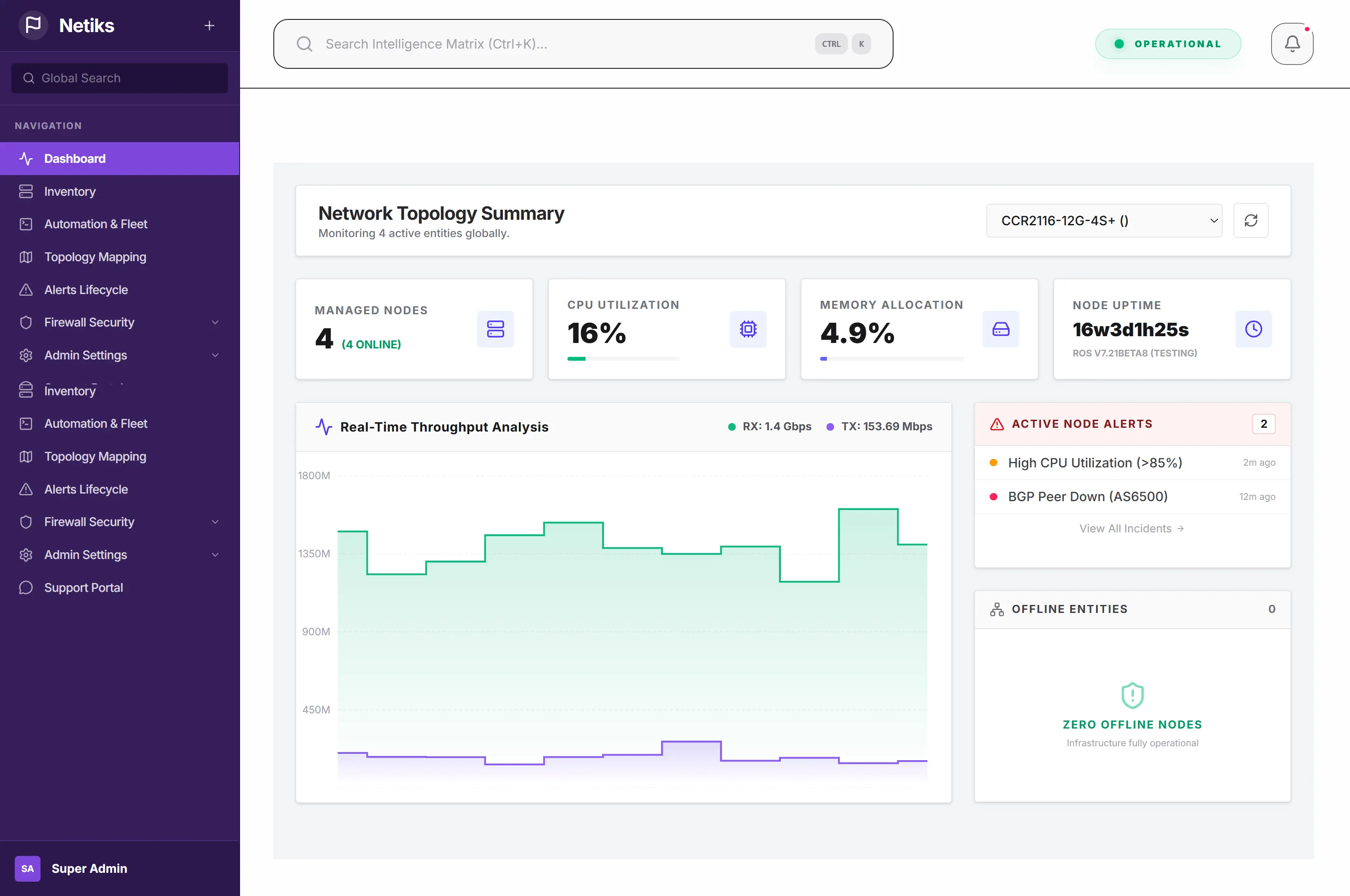1350x896 pixels.
Task: Click the CPU Utilization chip icon
Action: (748, 329)
